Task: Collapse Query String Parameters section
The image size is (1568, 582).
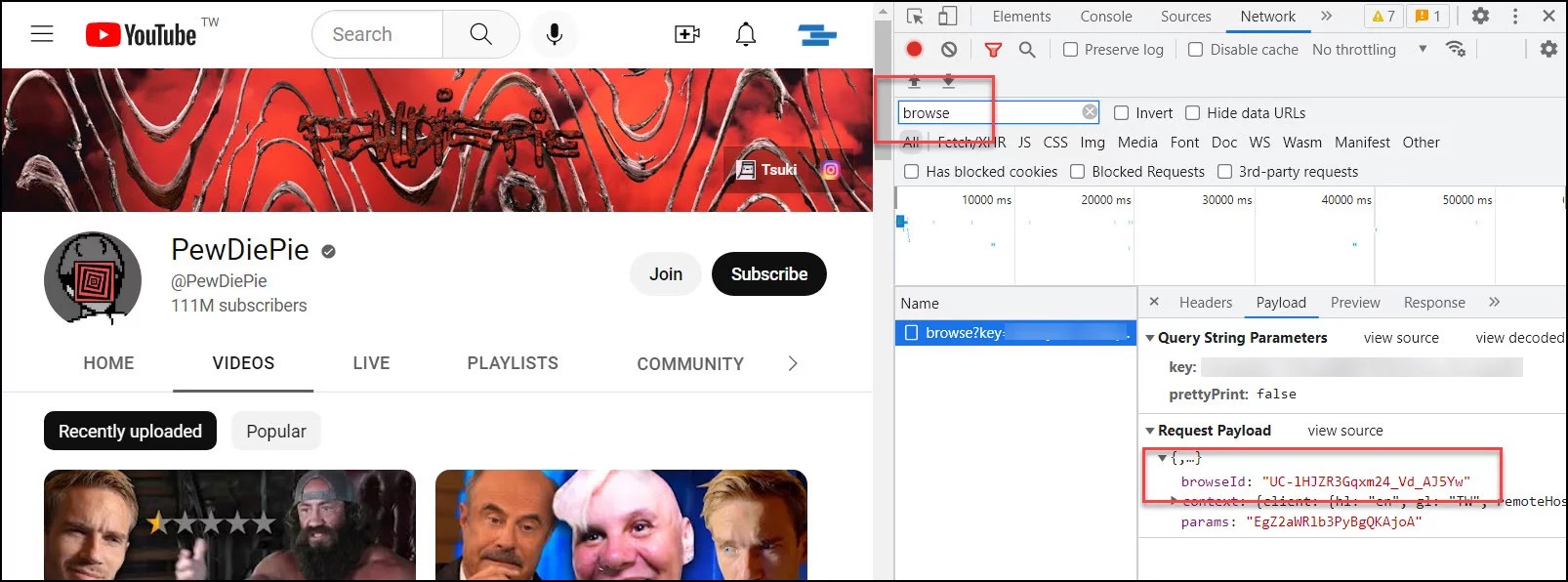Action: [x=1150, y=338]
